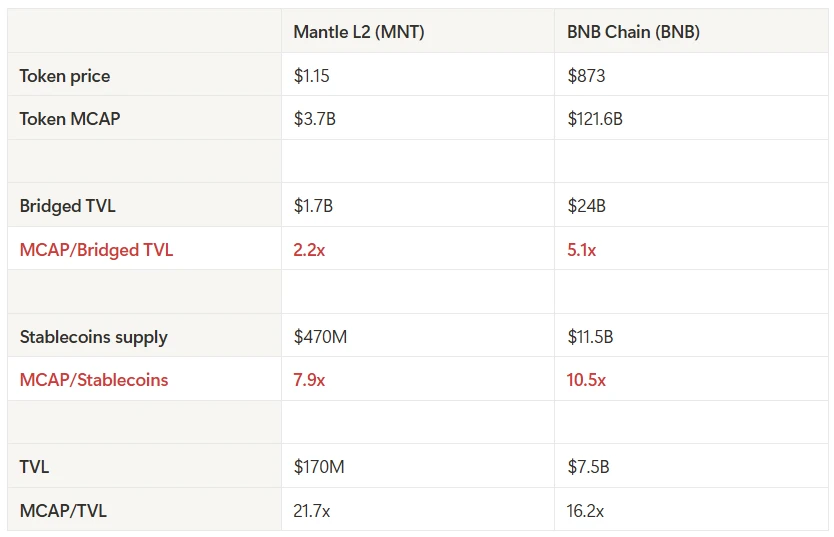Image resolution: width=834 pixels, height=537 pixels.
Task: Select the Token MCAP row label
Action: point(69,119)
